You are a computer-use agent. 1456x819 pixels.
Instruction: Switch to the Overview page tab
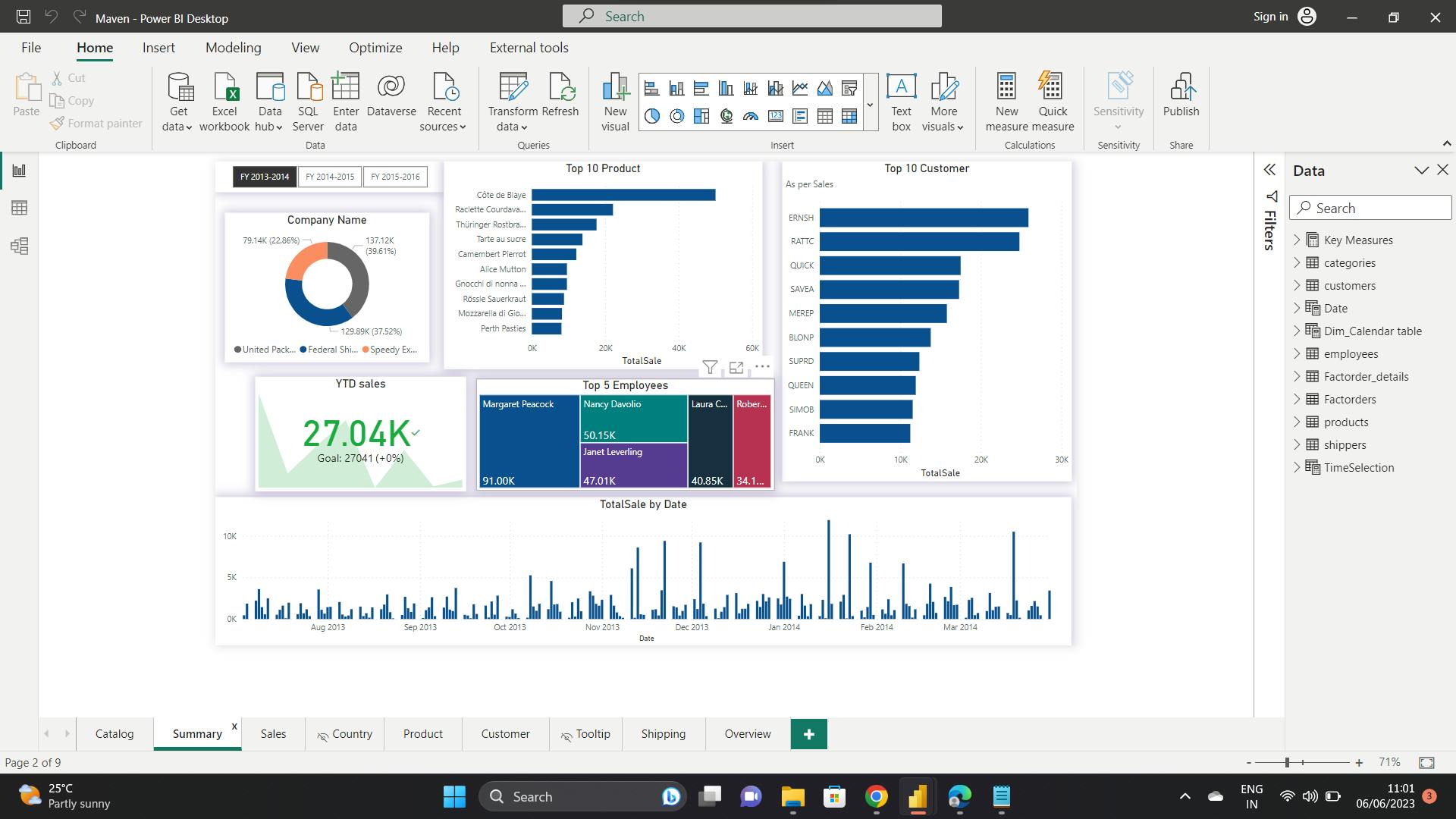click(x=747, y=734)
